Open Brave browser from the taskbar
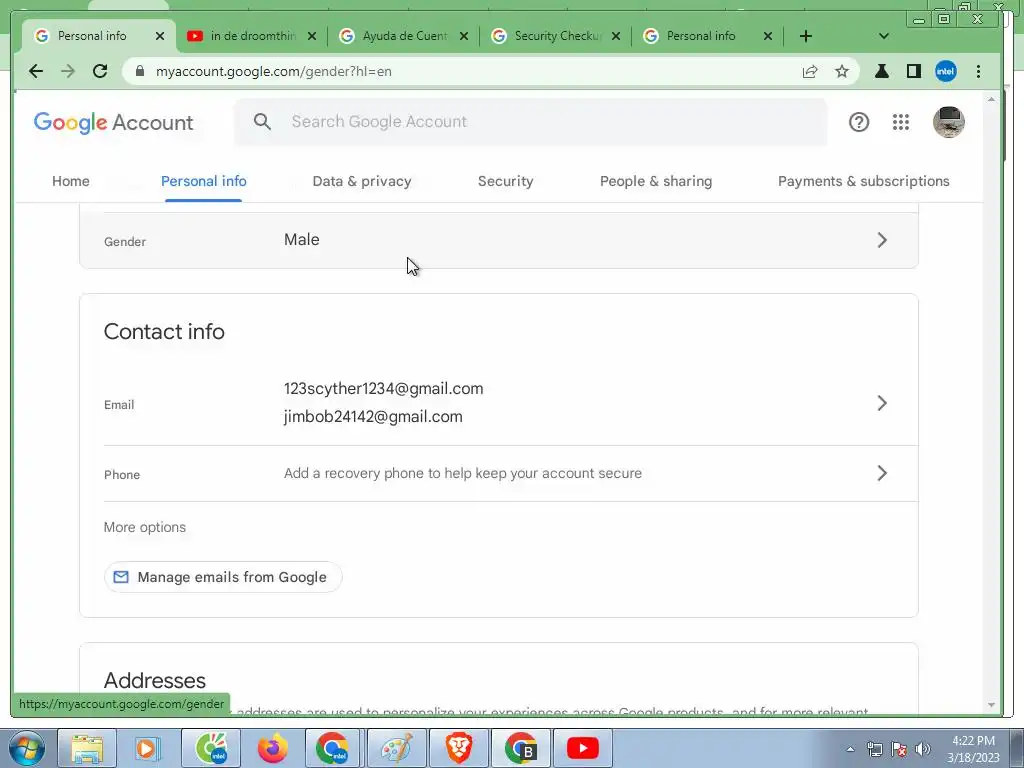The width and height of the screenshot is (1024, 768). pyautogui.click(x=458, y=748)
